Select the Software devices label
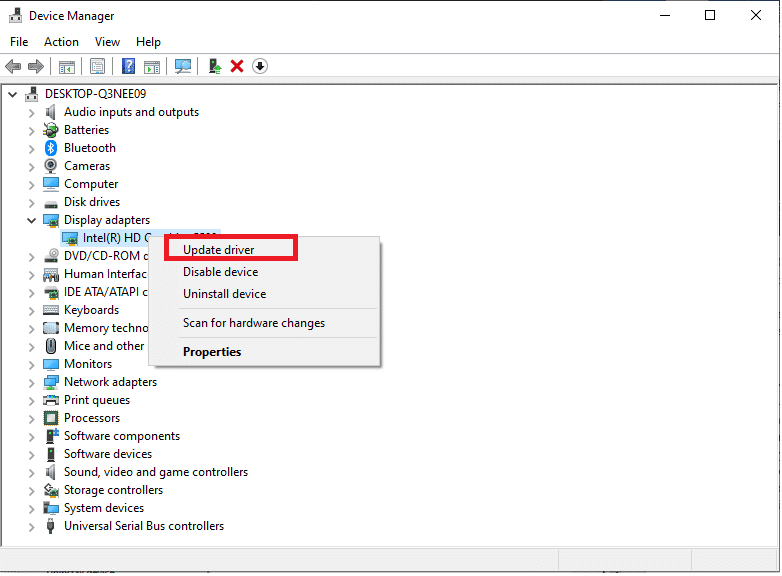This screenshot has width=782, height=576. (x=108, y=454)
